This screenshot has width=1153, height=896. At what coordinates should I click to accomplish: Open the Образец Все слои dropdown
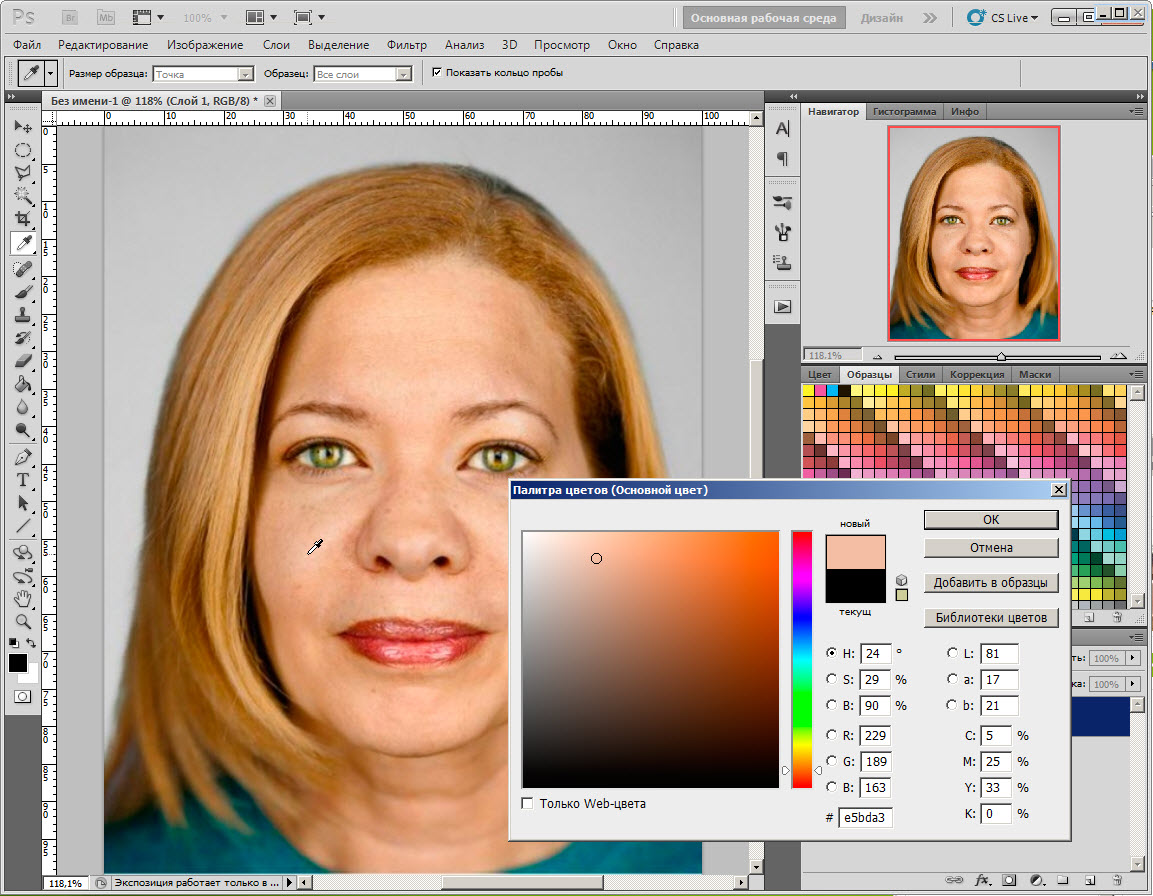[x=363, y=74]
